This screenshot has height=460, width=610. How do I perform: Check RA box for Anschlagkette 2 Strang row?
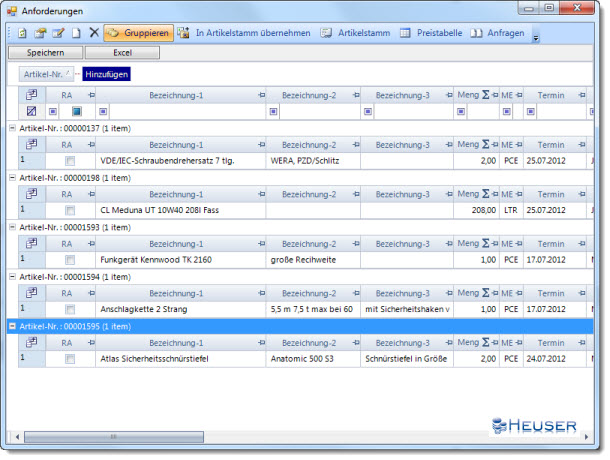[70, 309]
